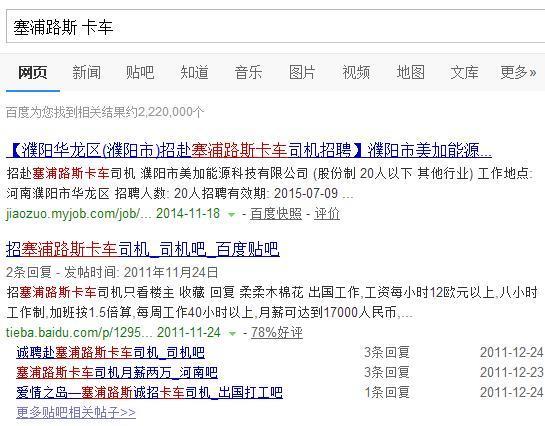
Task: Open result 招塞浦路斯卡车司机_司机吧_百度贴吧
Action: (x=143, y=249)
